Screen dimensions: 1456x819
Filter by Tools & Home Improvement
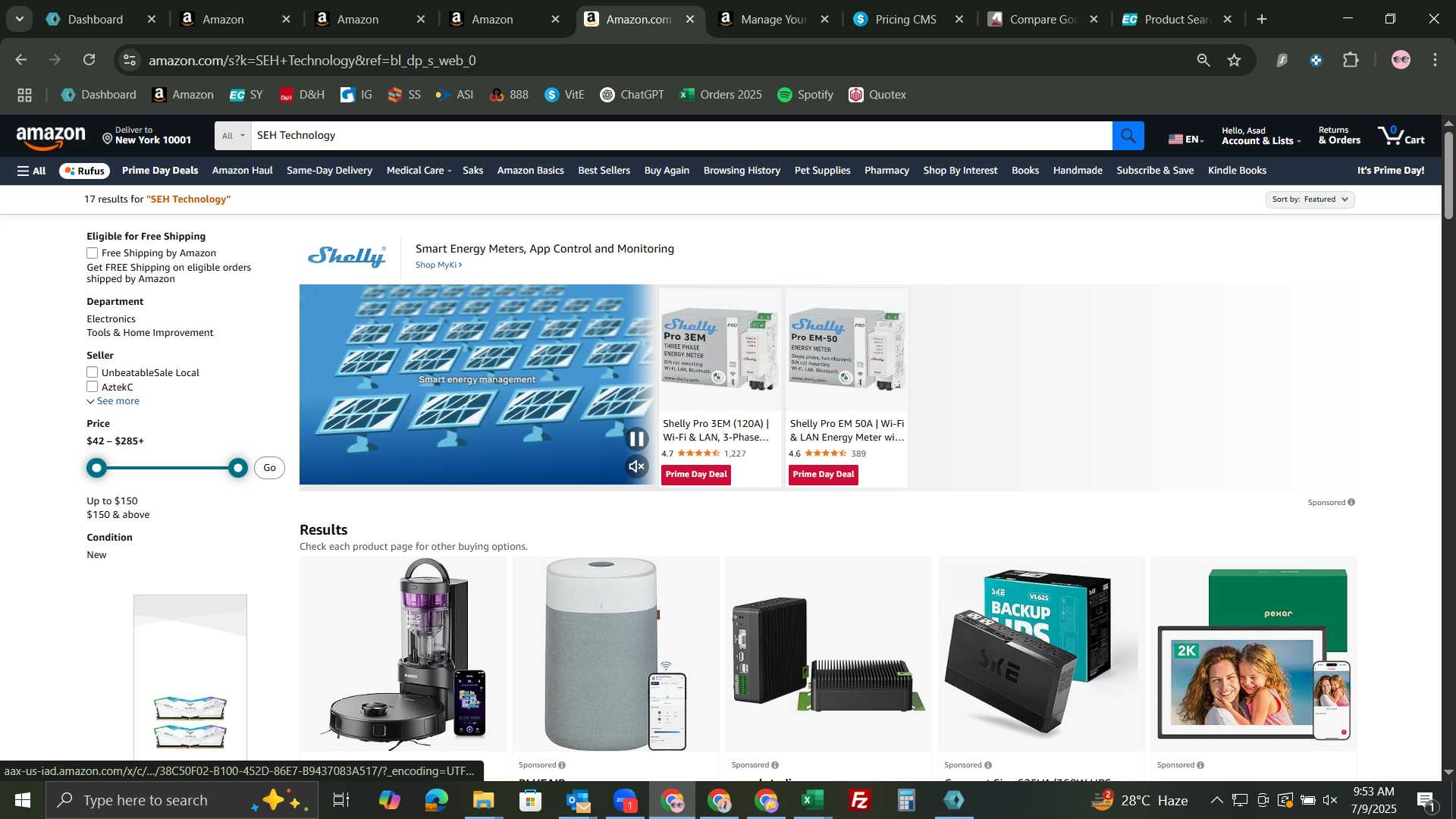click(149, 333)
